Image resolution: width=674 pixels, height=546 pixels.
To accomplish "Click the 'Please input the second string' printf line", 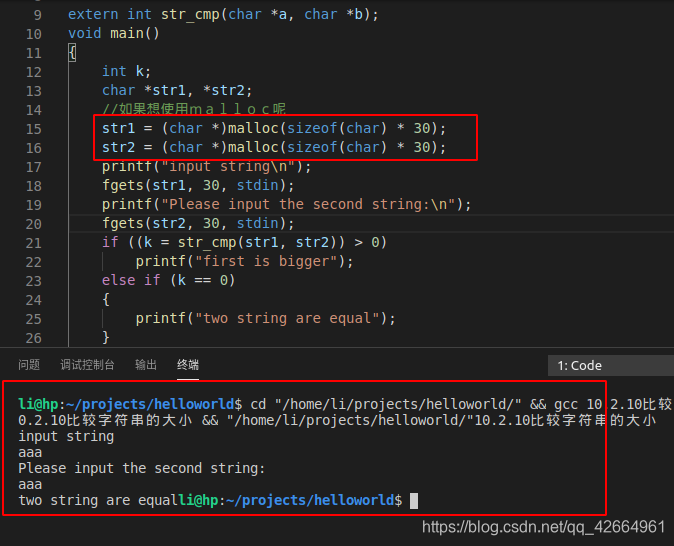I will [x=287, y=204].
